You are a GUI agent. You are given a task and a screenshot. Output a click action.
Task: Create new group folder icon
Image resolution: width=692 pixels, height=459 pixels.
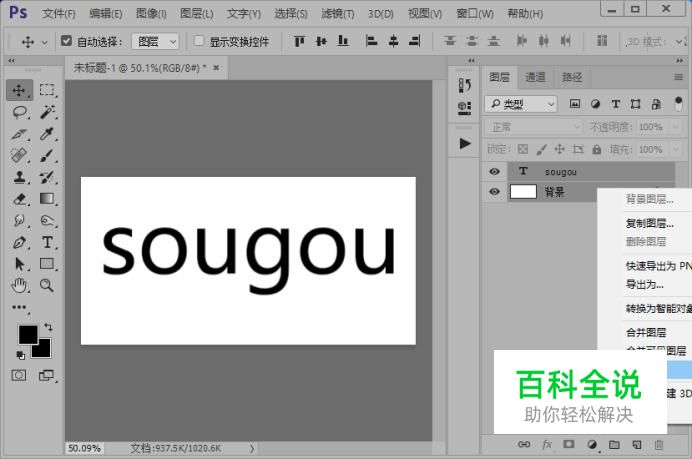tap(614, 444)
